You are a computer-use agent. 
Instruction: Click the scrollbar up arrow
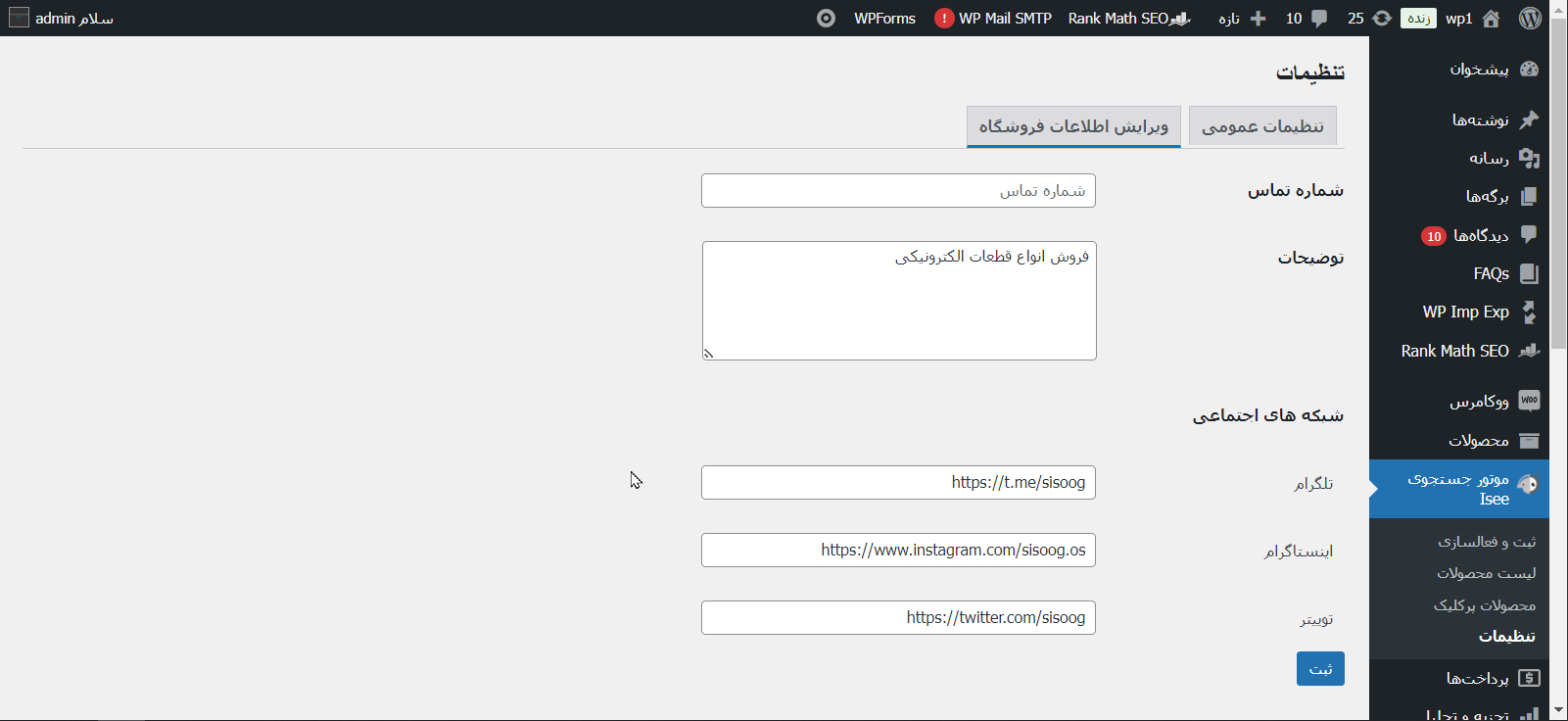(x=1558, y=9)
